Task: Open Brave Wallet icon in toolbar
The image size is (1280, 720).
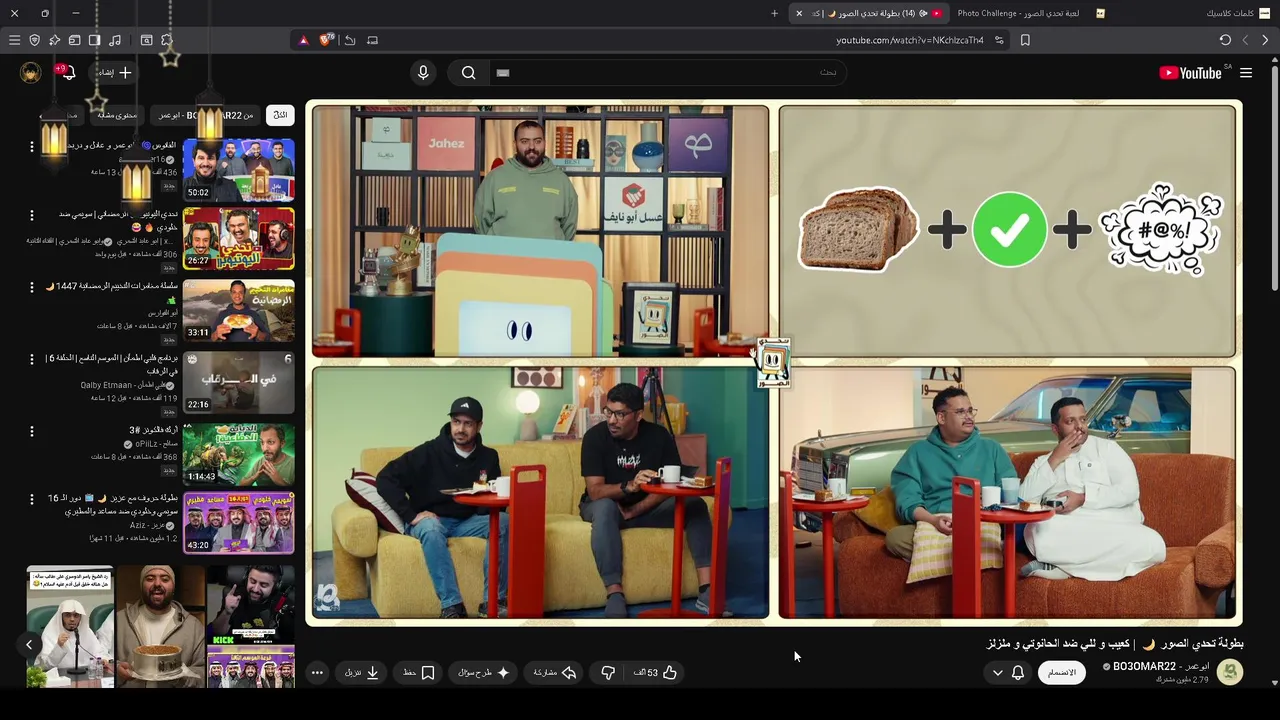Action: (74, 40)
